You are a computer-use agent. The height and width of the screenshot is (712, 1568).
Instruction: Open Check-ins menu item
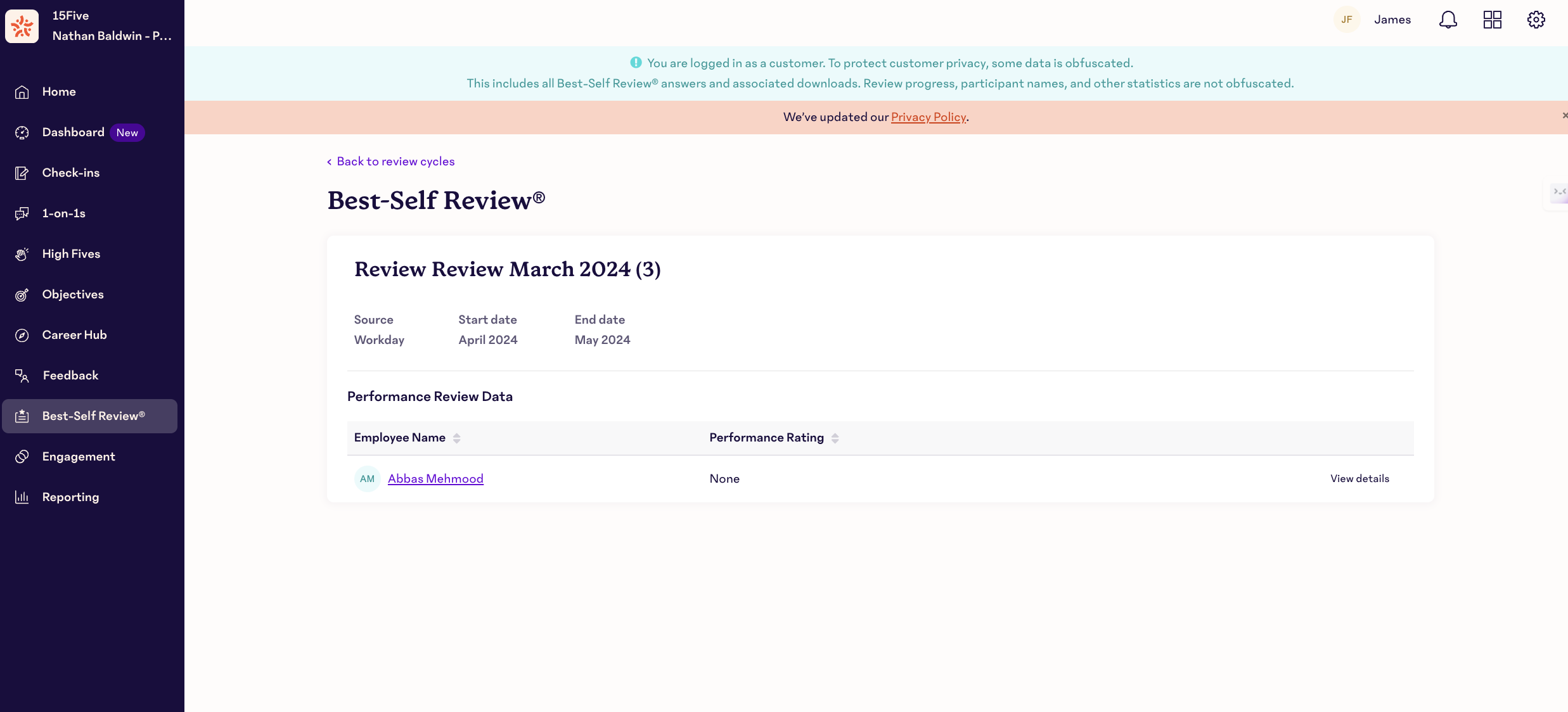pyautogui.click(x=71, y=173)
